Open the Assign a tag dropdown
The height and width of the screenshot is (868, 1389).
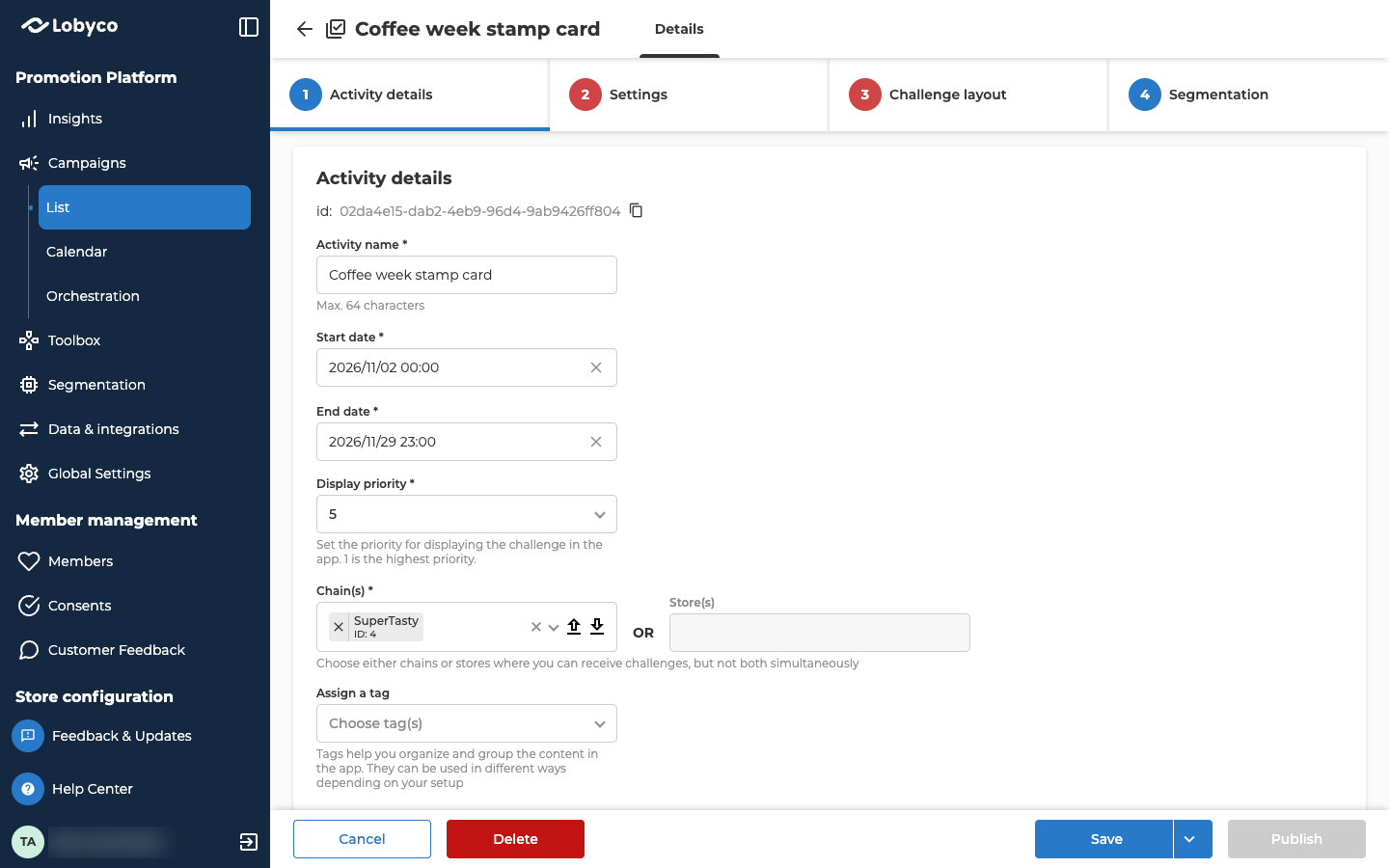[x=467, y=723]
